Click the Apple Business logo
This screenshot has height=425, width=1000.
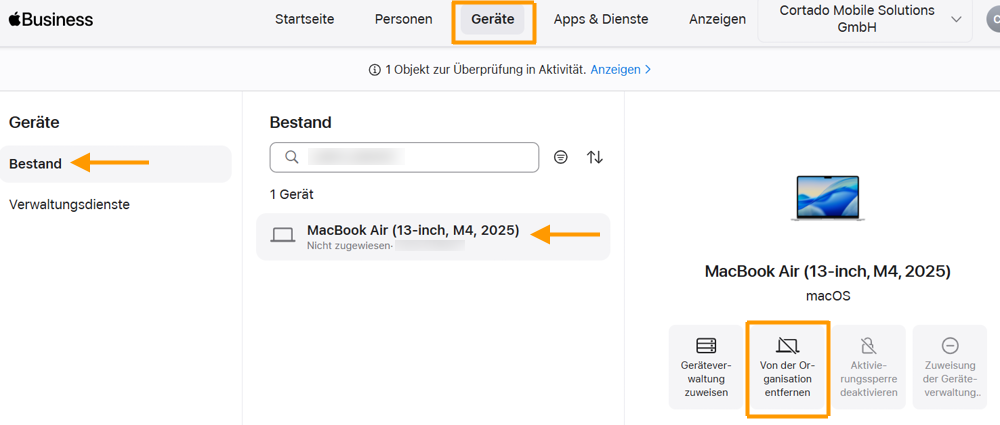[51, 20]
